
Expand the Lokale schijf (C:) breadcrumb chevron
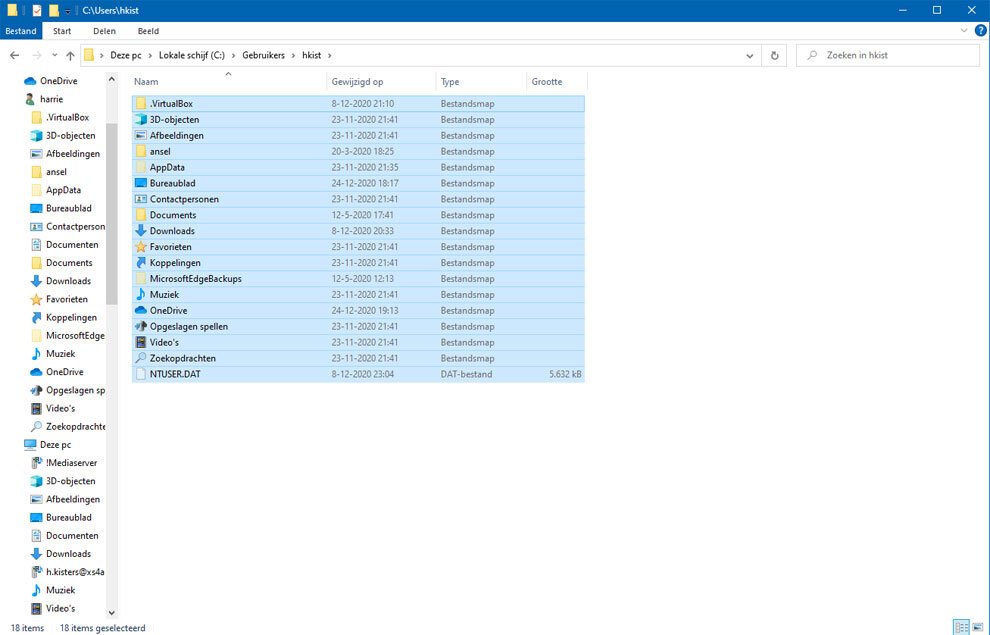[x=234, y=56]
